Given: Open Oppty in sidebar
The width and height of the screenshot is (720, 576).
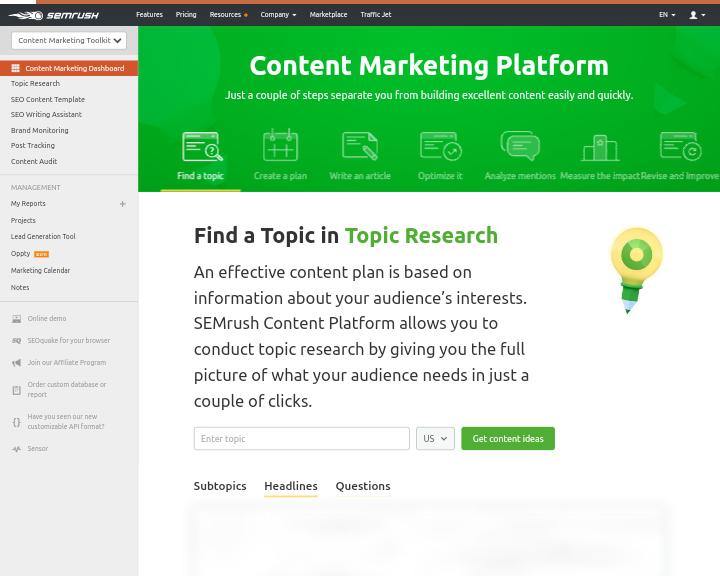Looking at the screenshot, I should tap(20, 254).
